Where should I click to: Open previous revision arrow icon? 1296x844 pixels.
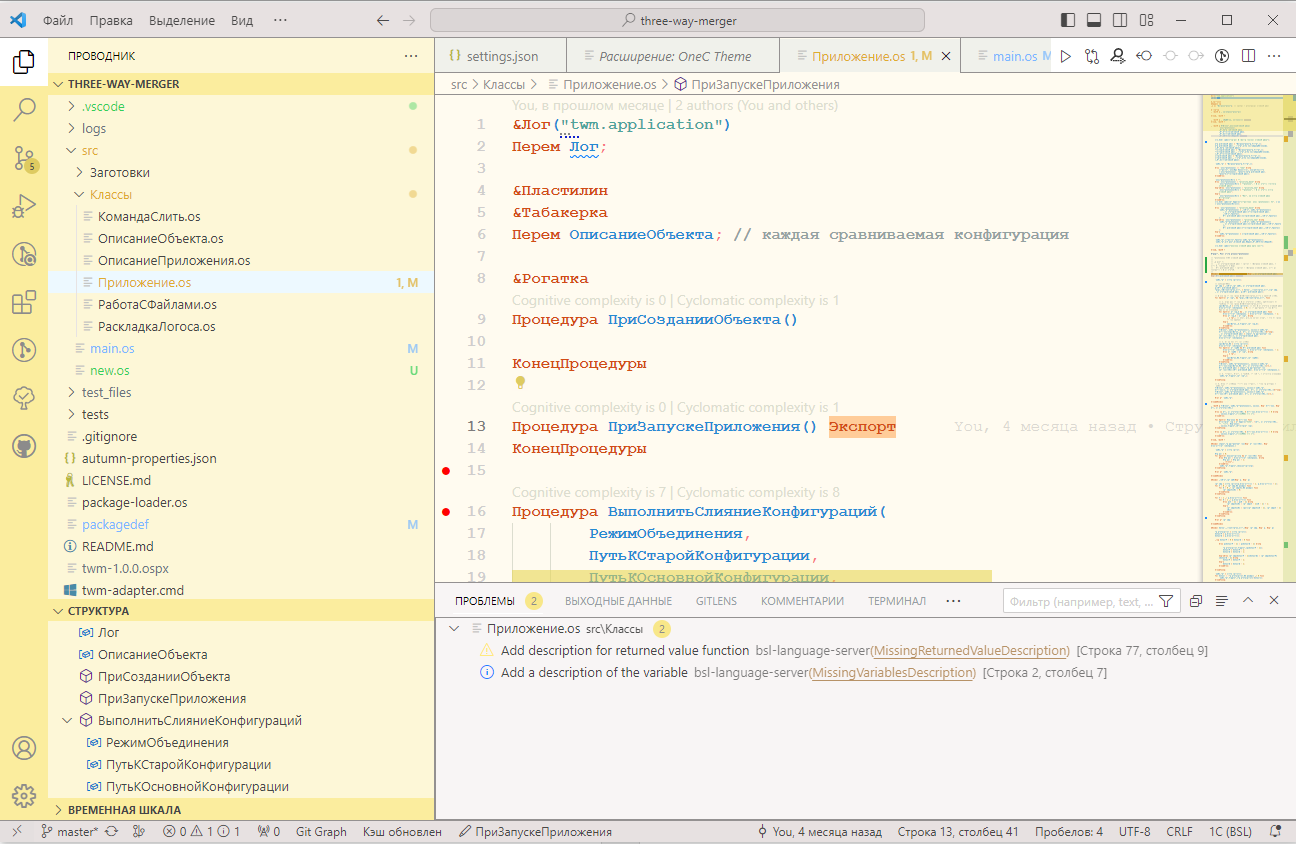[1144, 57]
